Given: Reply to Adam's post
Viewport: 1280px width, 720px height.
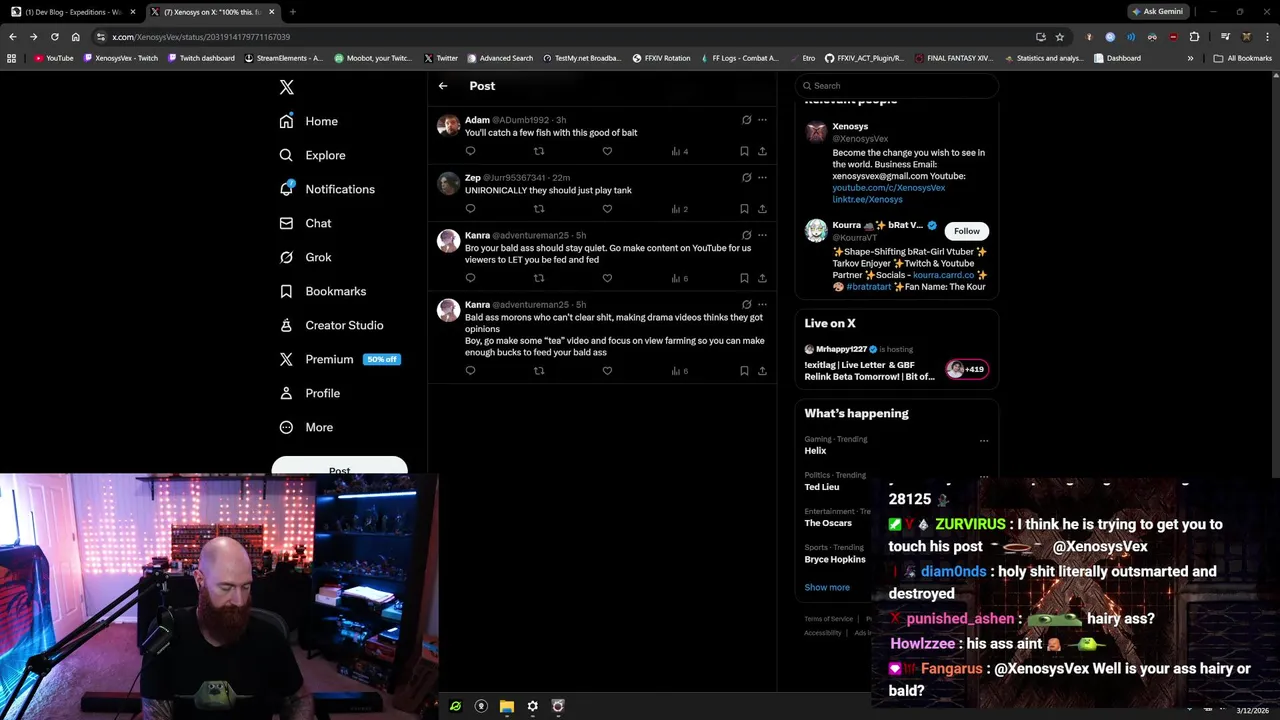Looking at the screenshot, I should 470,151.
